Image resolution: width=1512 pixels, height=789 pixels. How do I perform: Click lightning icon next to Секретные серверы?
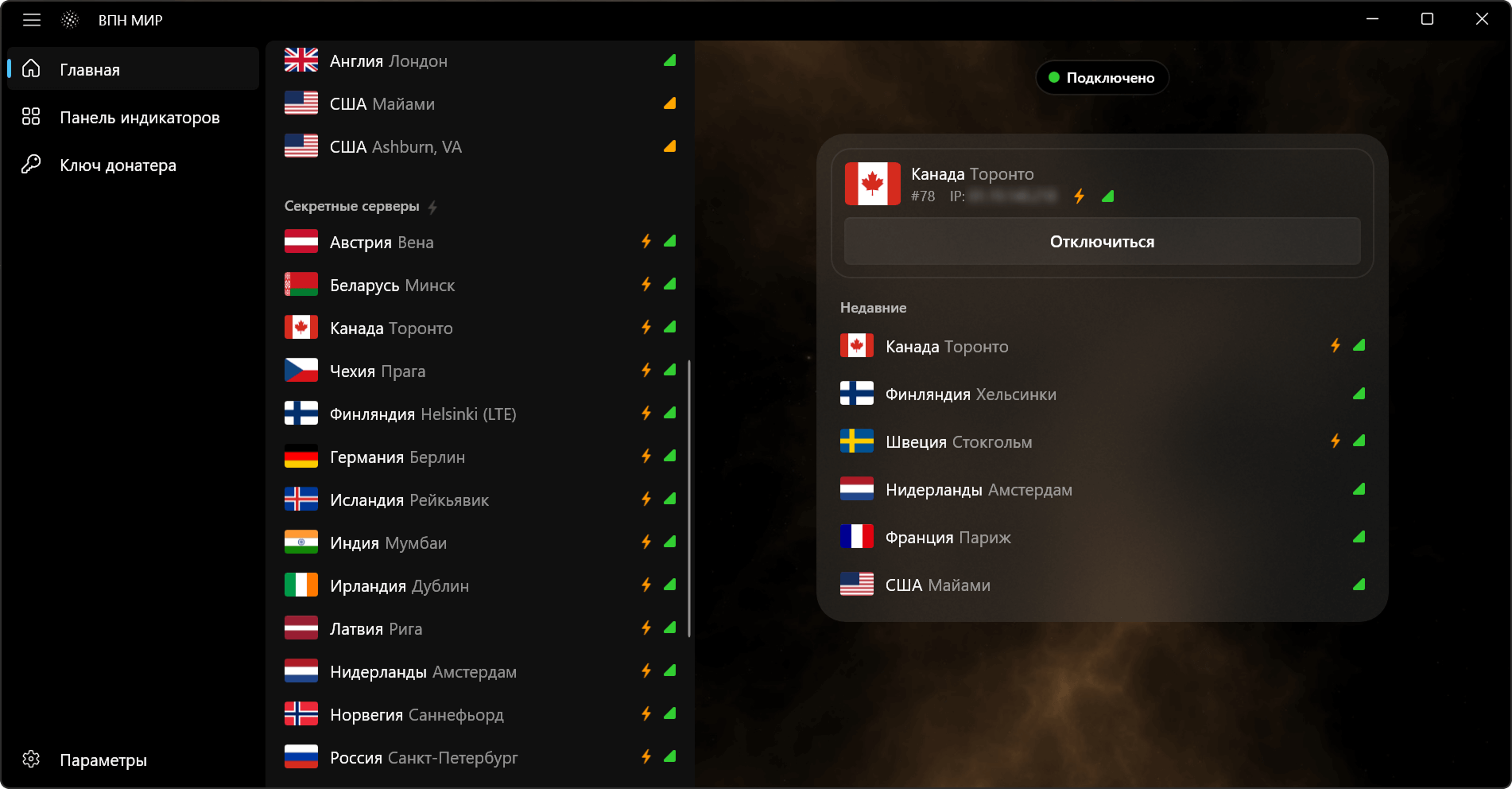click(432, 207)
